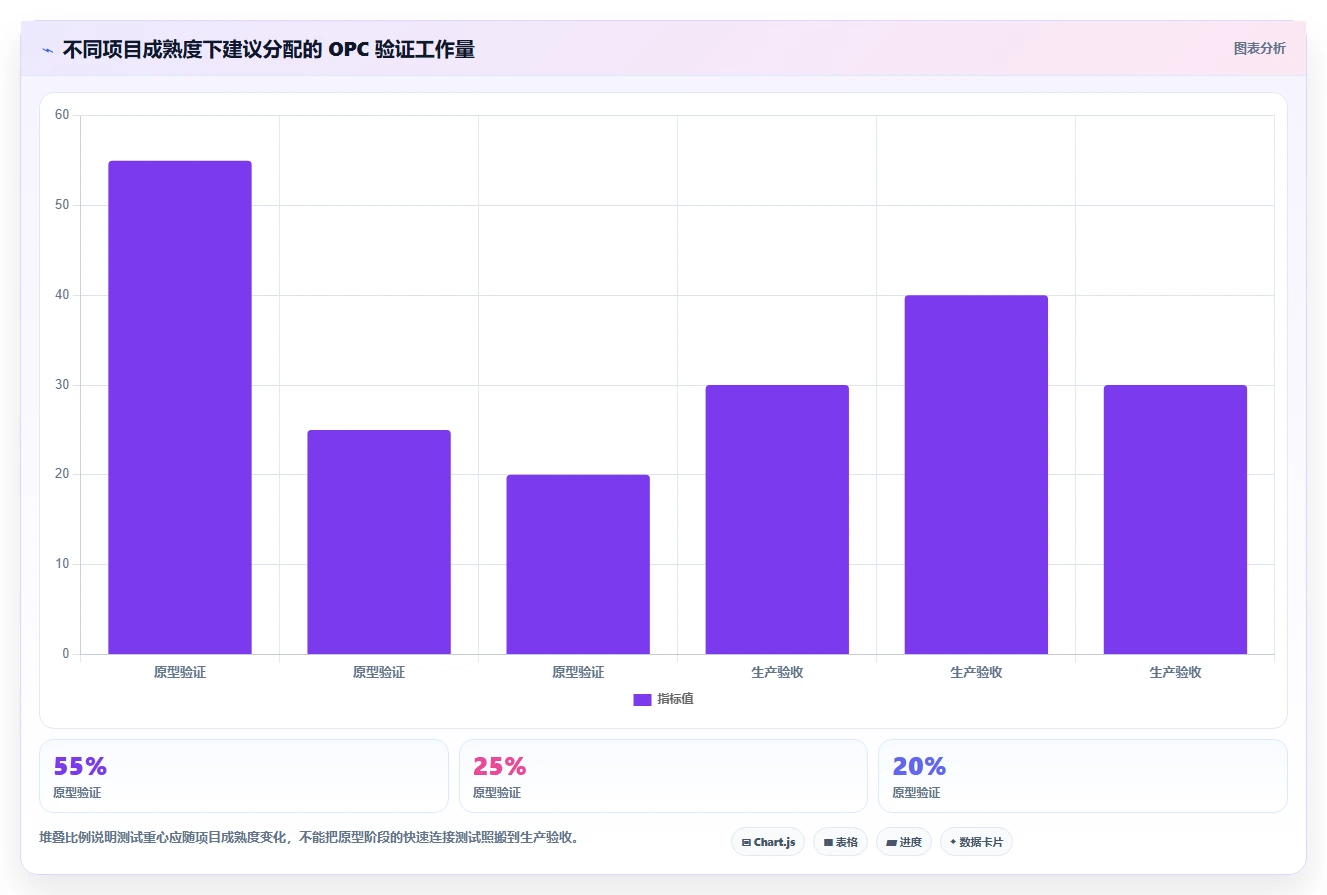Click the 图表分析 label in the header

tap(1259, 48)
